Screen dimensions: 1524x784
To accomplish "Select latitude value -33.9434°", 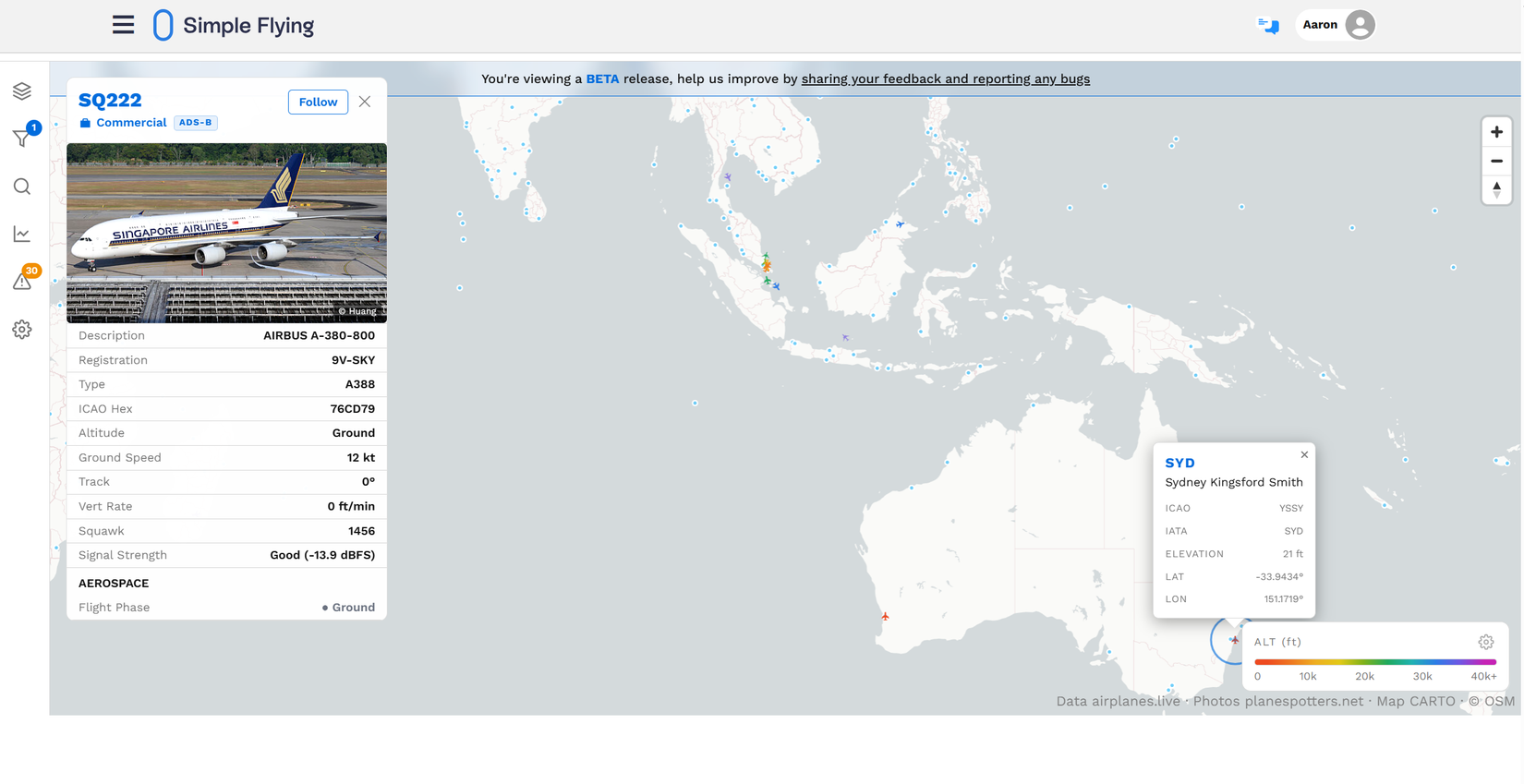I will tap(1278, 576).
